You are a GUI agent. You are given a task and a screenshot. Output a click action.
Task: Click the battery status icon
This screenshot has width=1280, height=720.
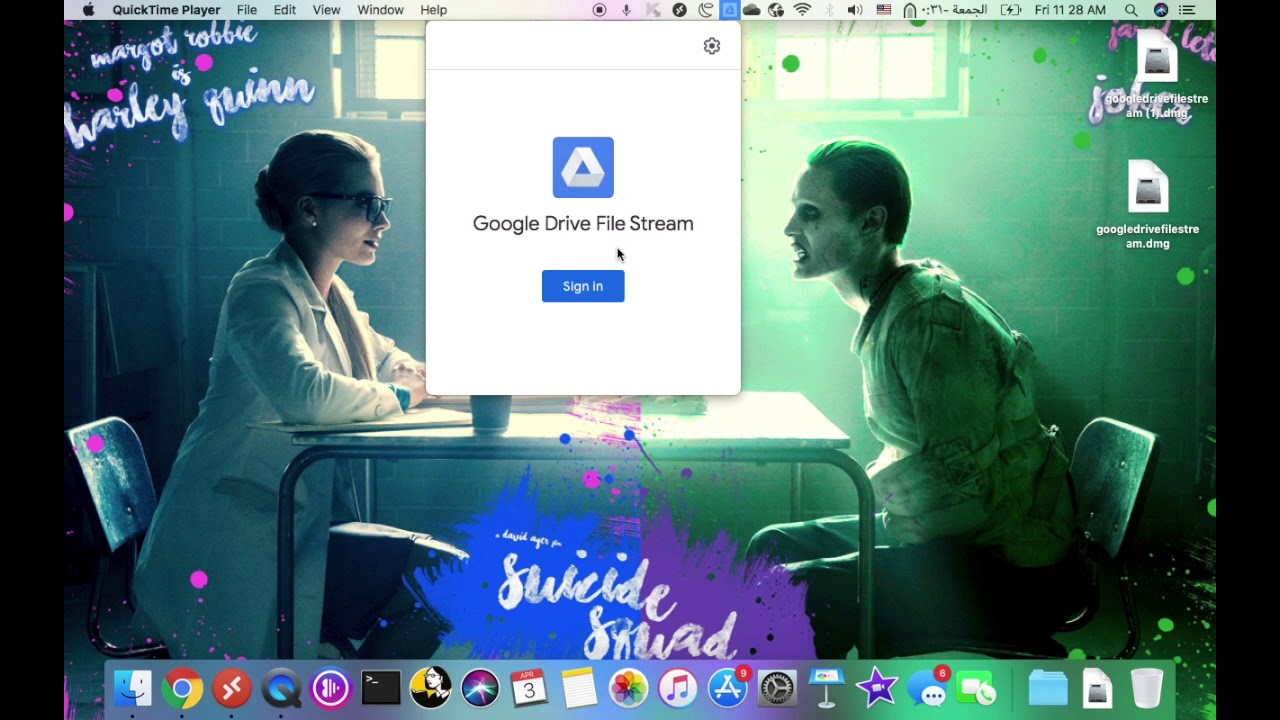click(1011, 10)
